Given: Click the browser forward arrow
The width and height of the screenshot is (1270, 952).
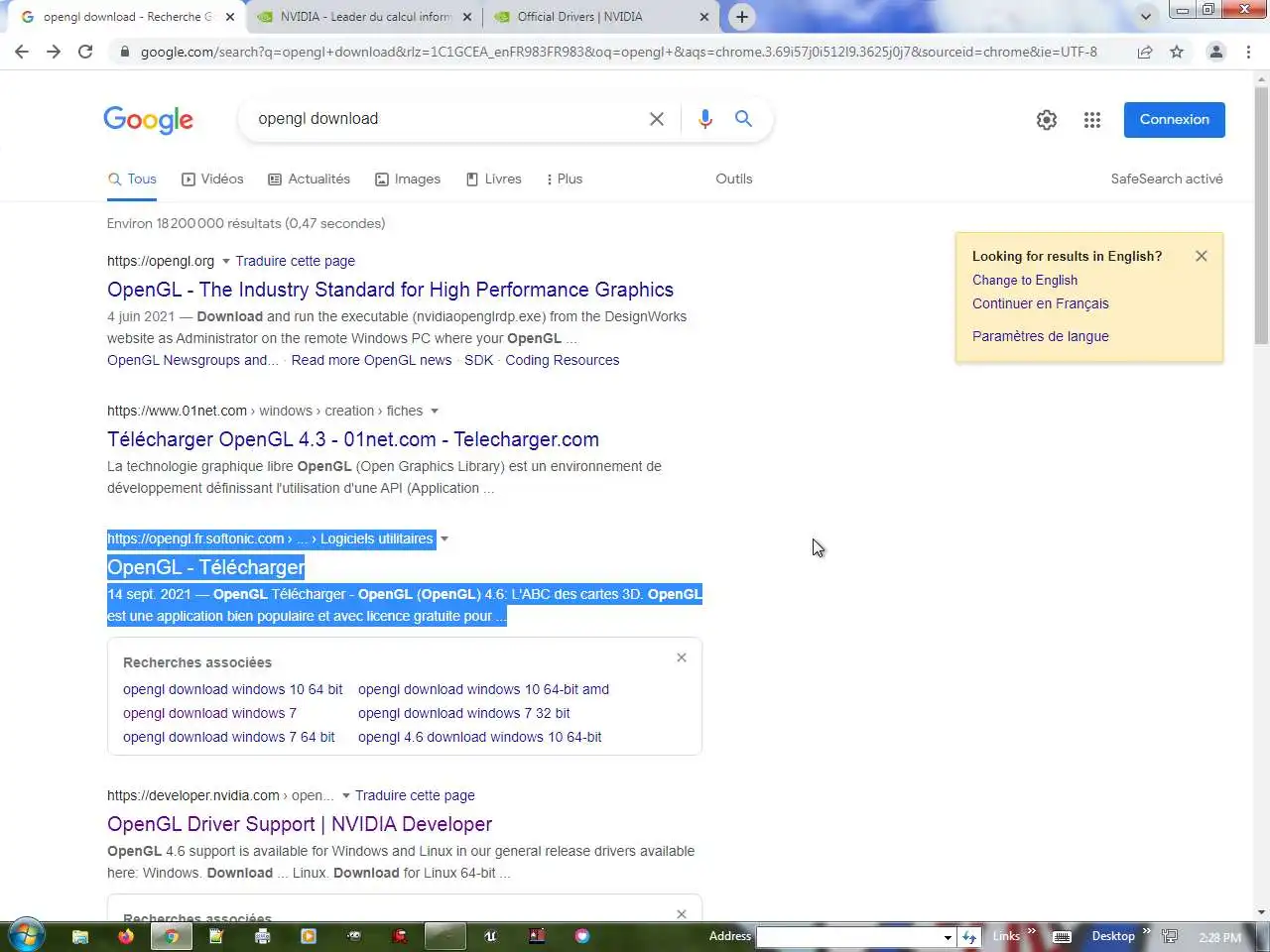Looking at the screenshot, I should click(x=54, y=52).
